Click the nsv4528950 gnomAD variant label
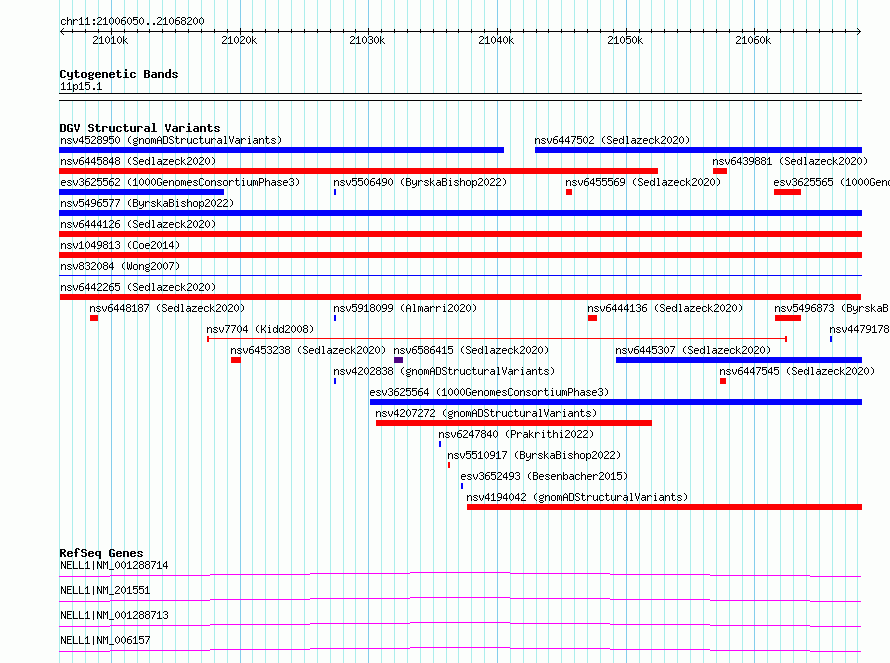This screenshot has height=663, width=890. (171, 140)
